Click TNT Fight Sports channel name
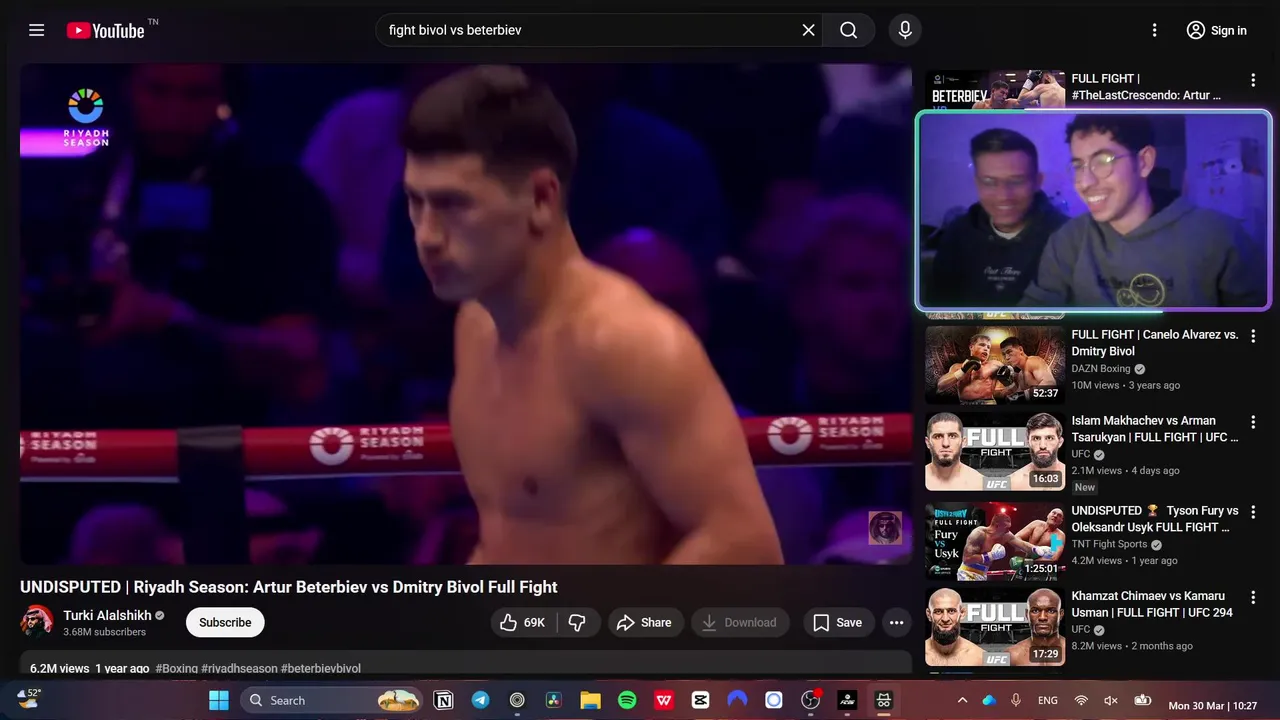 click(x=1109, y=545)
